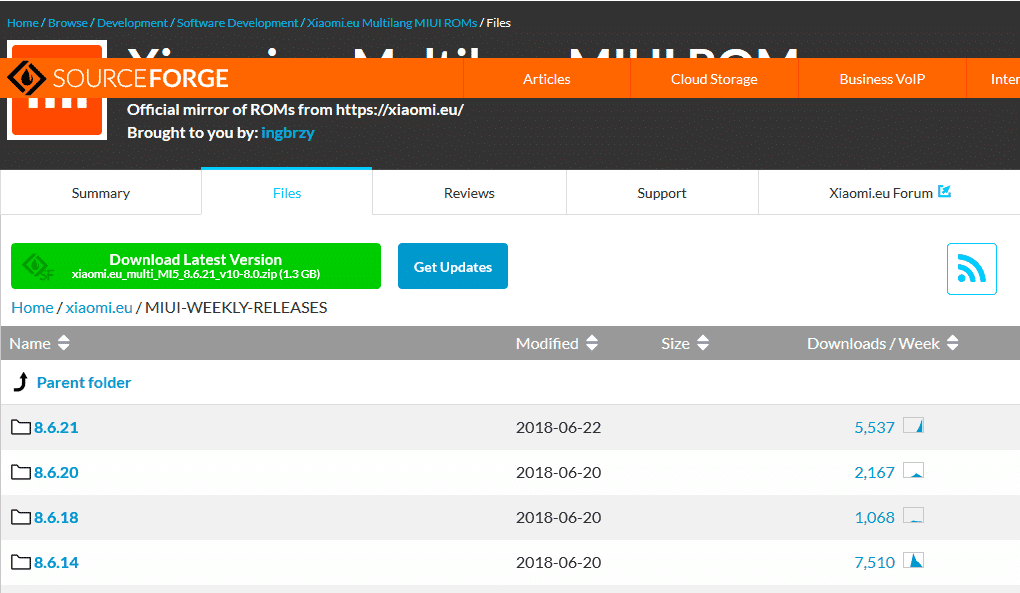Screen dimensions: 1020x593
Task: Sort files by Size column arrows
Action: pyautogui.click(x=703, y=343)
